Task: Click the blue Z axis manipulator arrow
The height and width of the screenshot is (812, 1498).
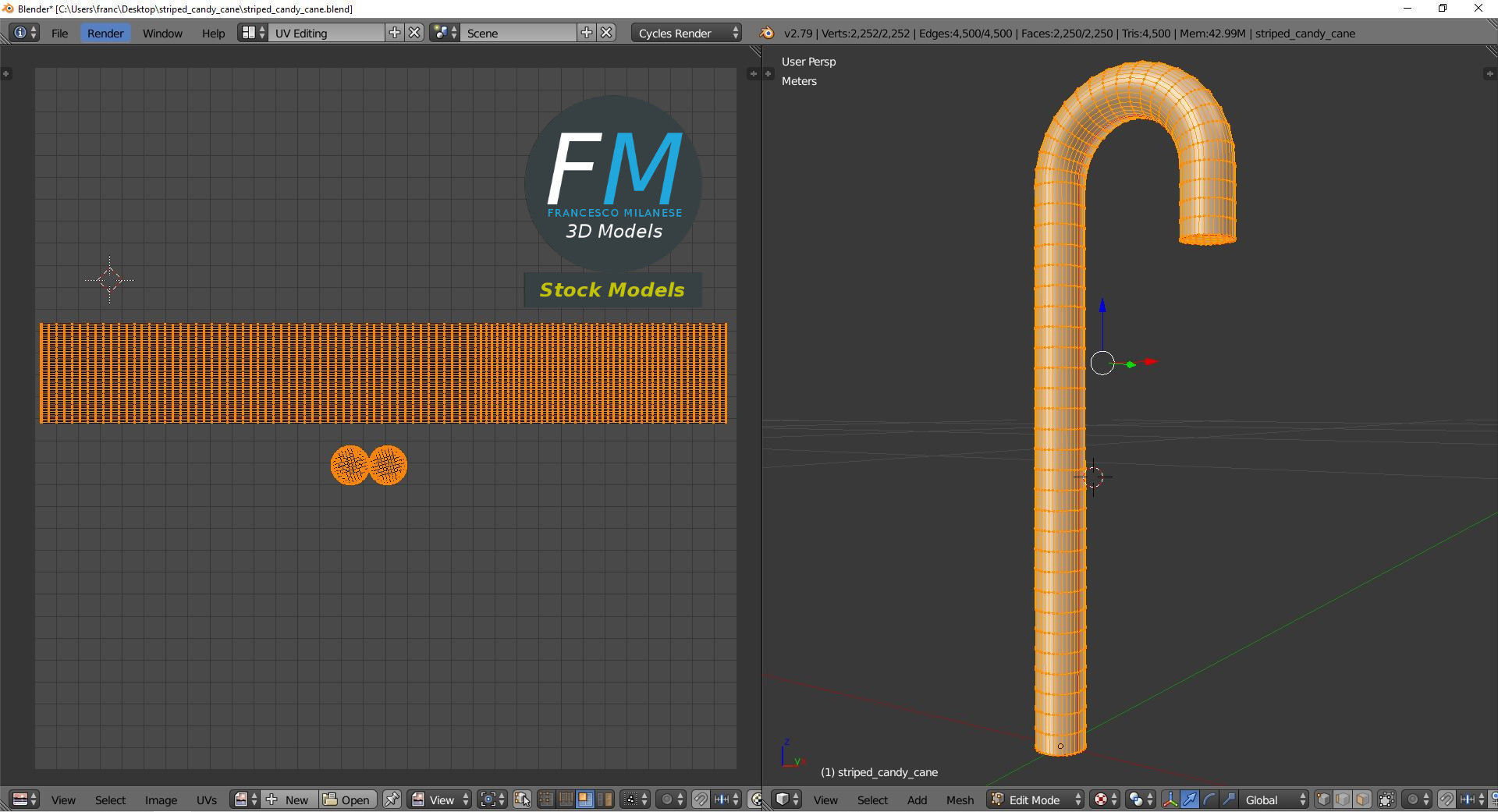Action: point(1102,306)
